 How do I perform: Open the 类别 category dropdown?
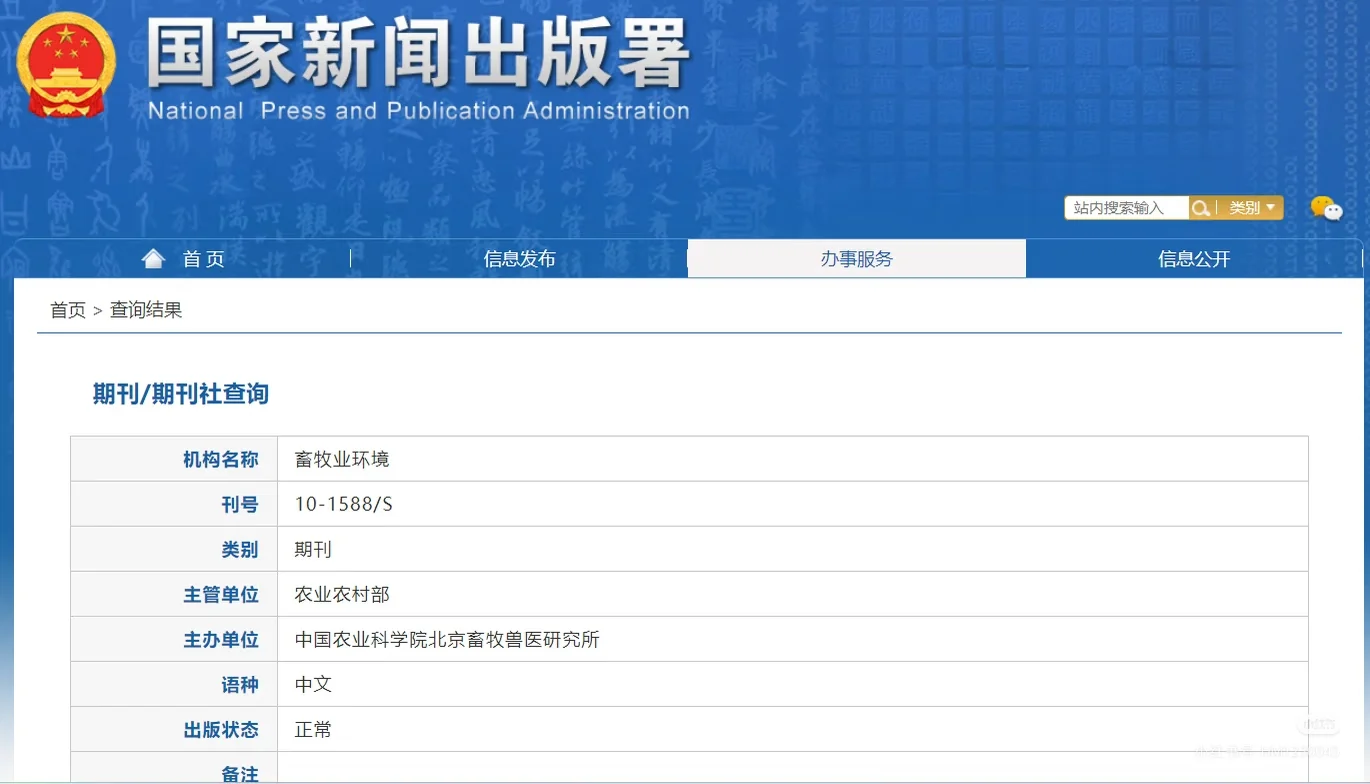[x=1246, y=208]
